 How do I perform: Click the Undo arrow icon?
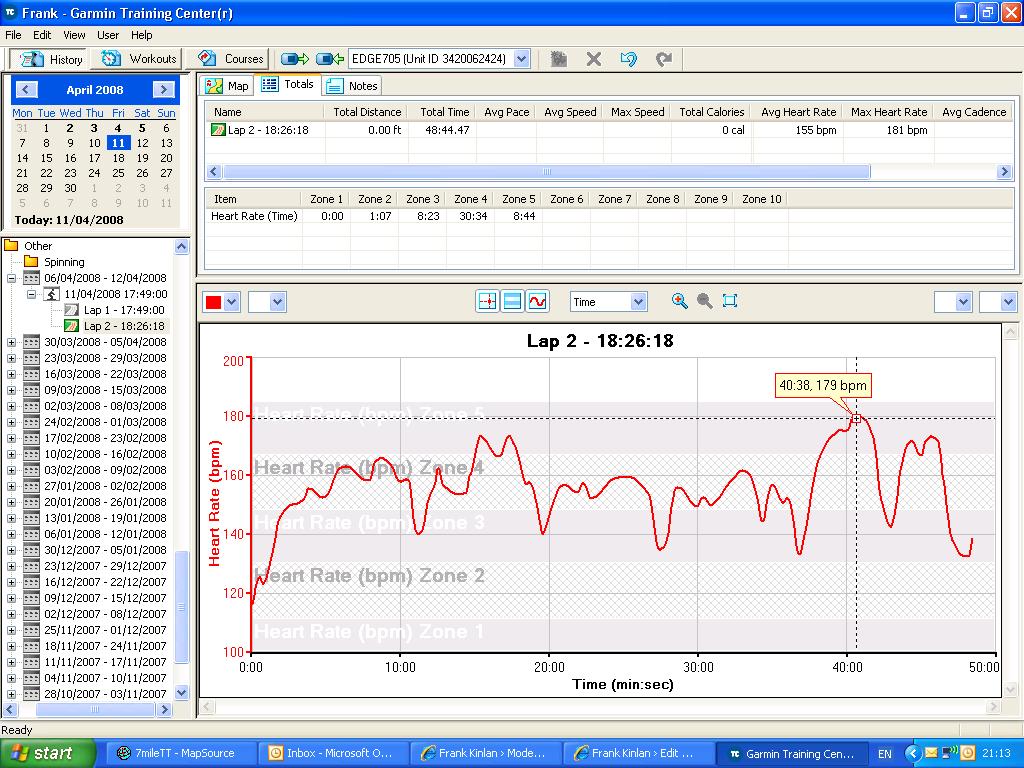pos(628,59)
